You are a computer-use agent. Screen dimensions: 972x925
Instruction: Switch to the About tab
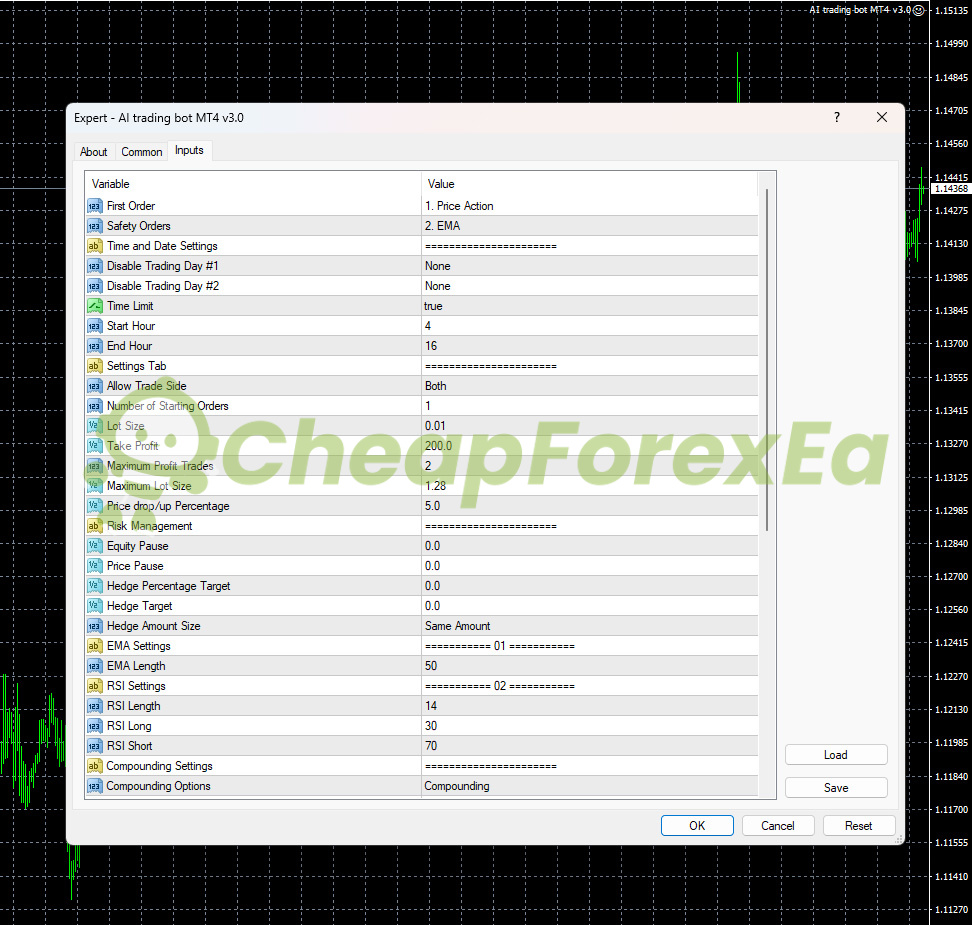point(94,152)
